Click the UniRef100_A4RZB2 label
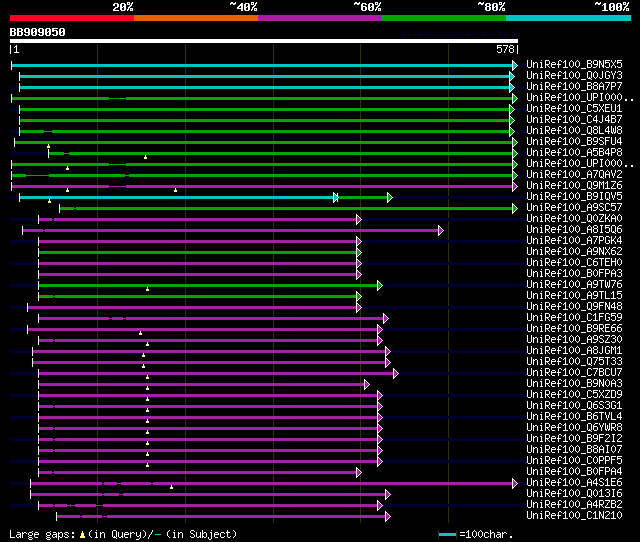This screenshot has width=640, height=542. point(574,505)
